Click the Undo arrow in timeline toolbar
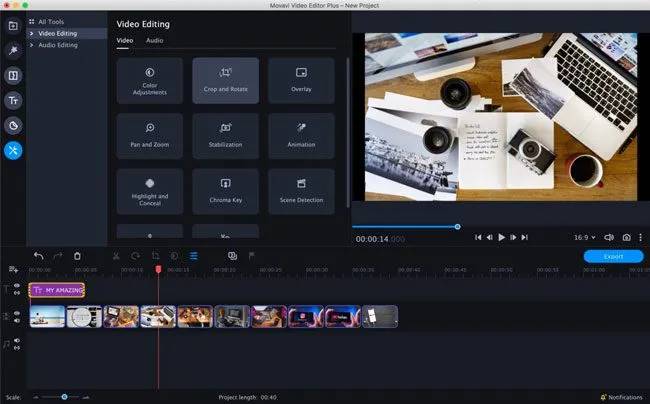Viewport: 650px width, 404px height. click(x=39, y=256)
